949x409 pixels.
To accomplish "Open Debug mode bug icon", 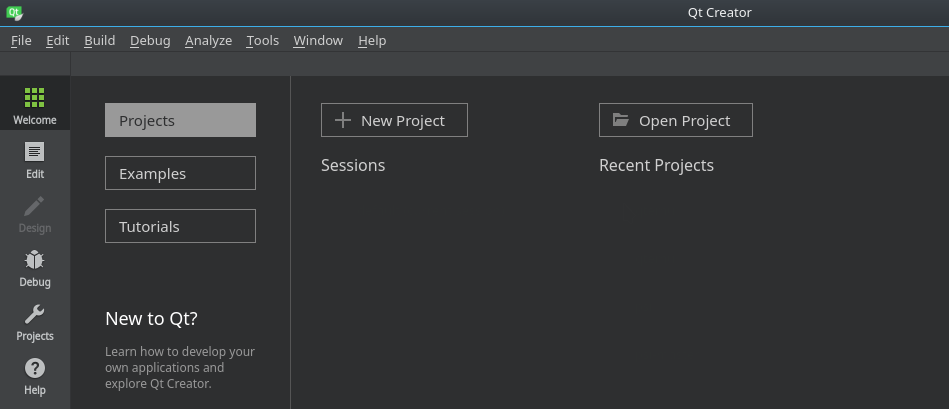I will [x=34, y=260].
